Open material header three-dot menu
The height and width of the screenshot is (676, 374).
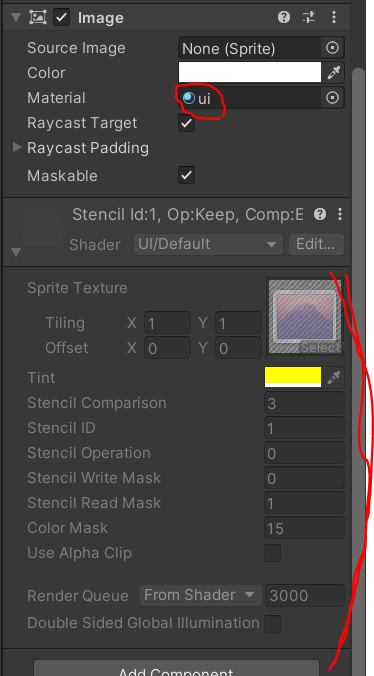click(x=340, y=214)
